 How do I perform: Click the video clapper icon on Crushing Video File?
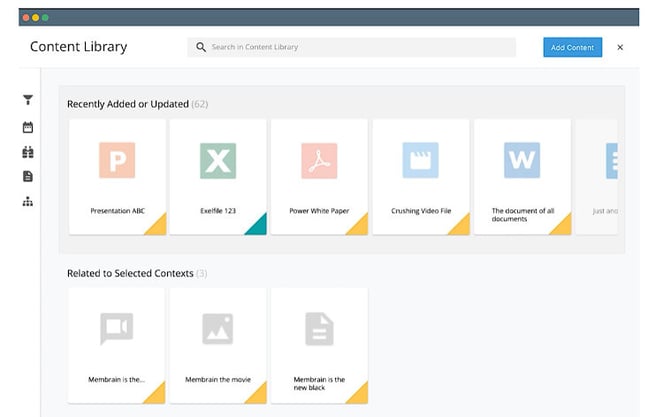(x=420, y=160)
